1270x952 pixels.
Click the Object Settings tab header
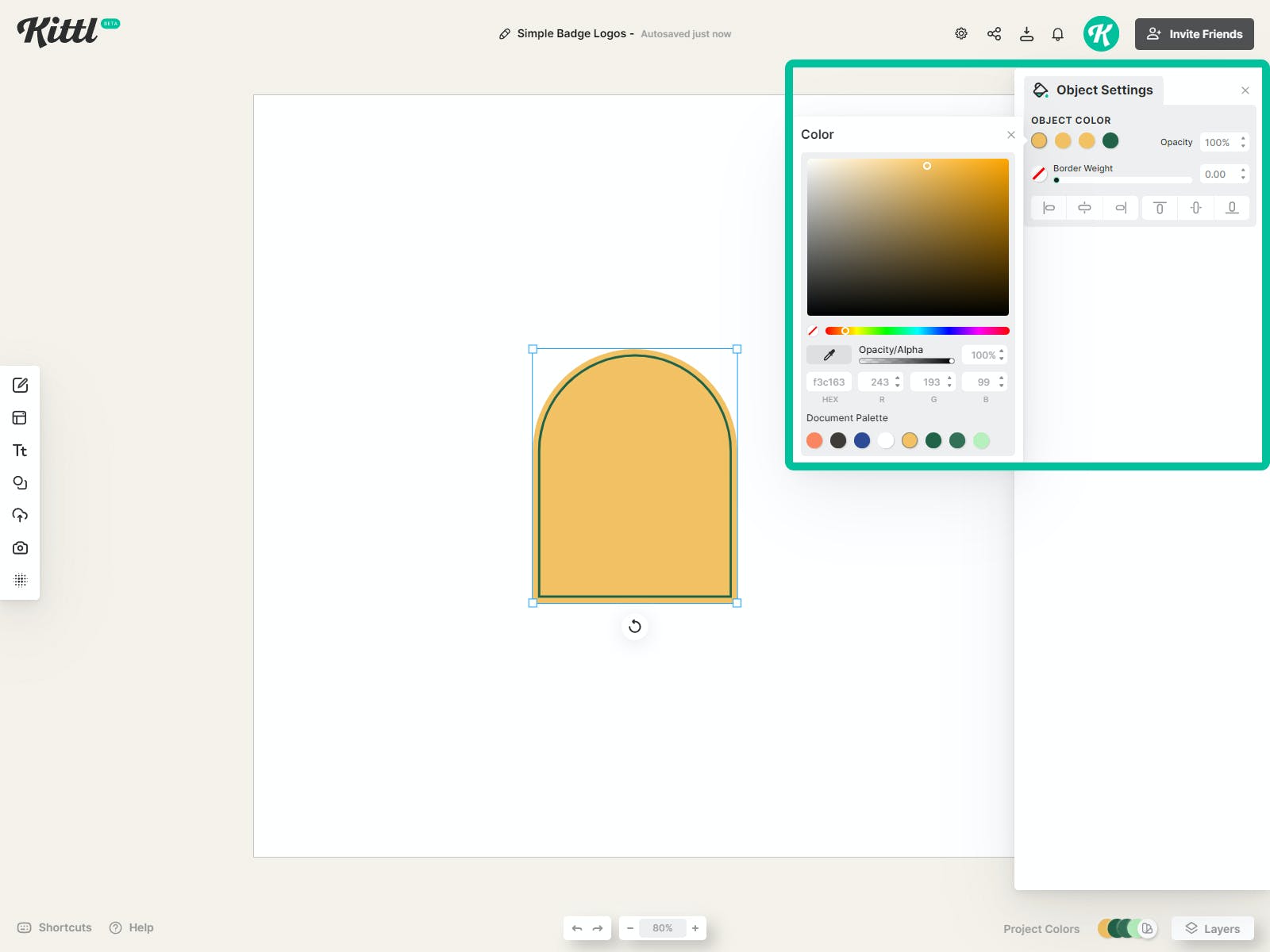pos(1094,90)
